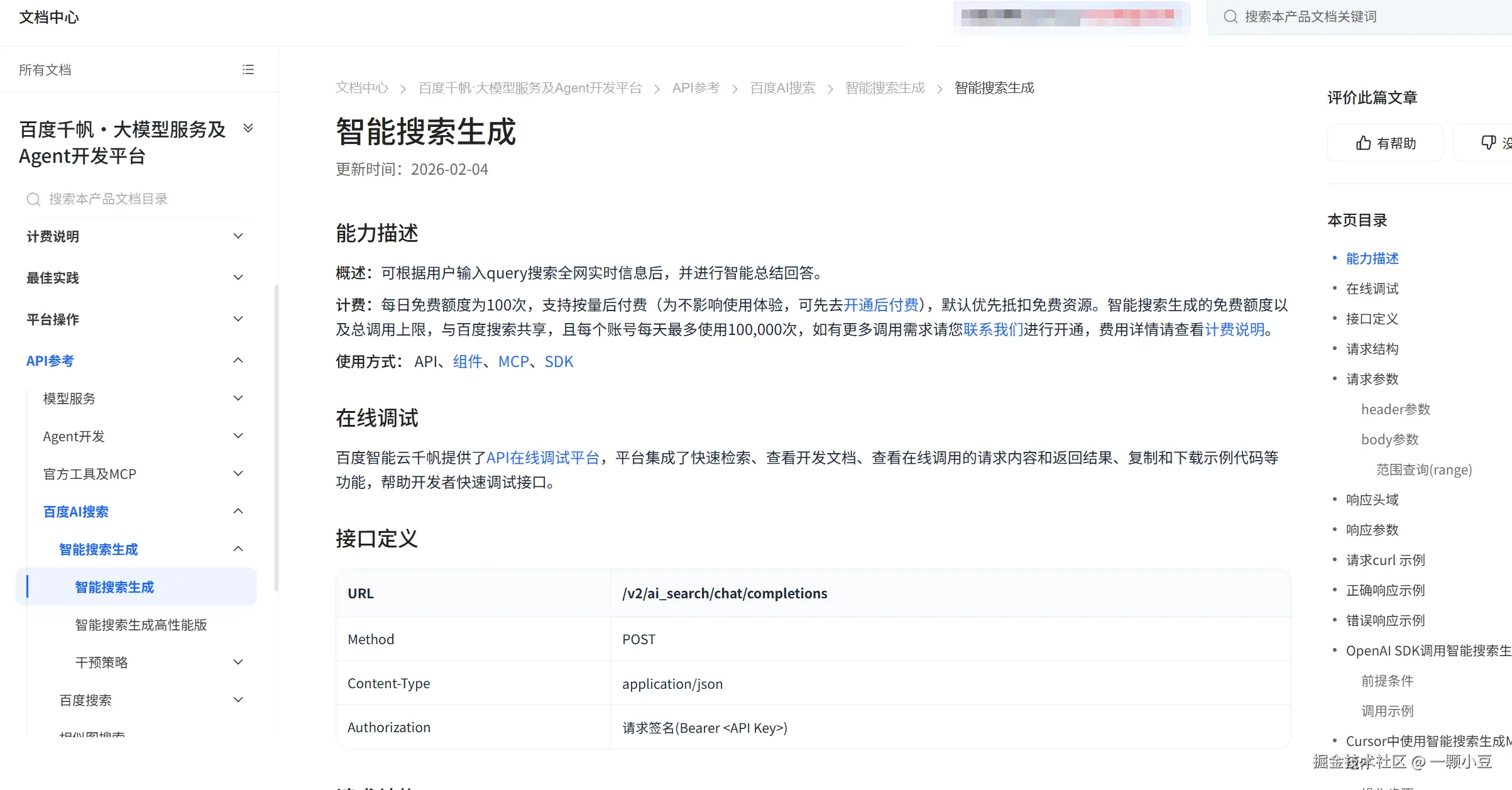This screenshot has height=790, width=1512.
Task: Click the chevron after 文档中心 breadcrumb
Action: click(403, 89)
